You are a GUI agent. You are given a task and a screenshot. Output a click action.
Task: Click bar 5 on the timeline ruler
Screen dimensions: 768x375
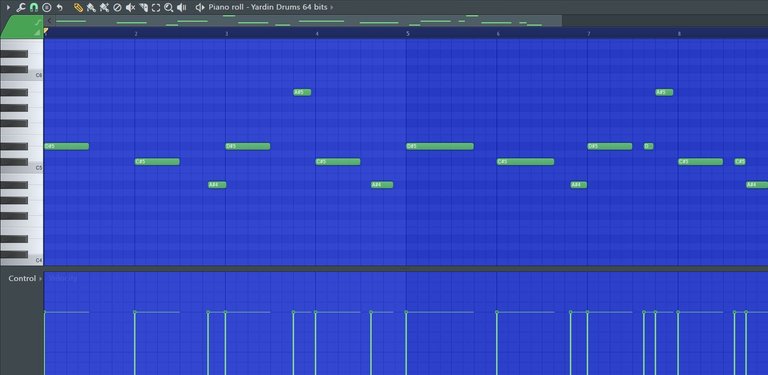click(407, 33)
